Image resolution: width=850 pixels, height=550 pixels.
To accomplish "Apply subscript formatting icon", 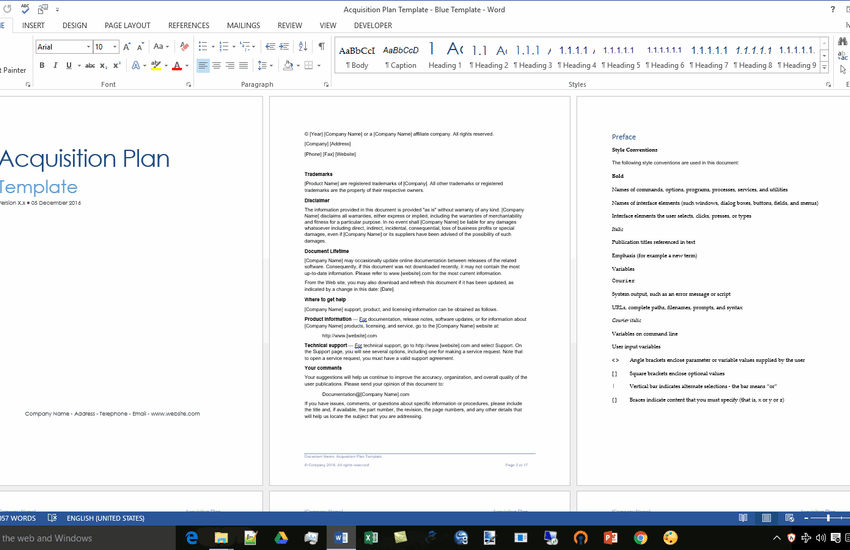I will 104,66.
